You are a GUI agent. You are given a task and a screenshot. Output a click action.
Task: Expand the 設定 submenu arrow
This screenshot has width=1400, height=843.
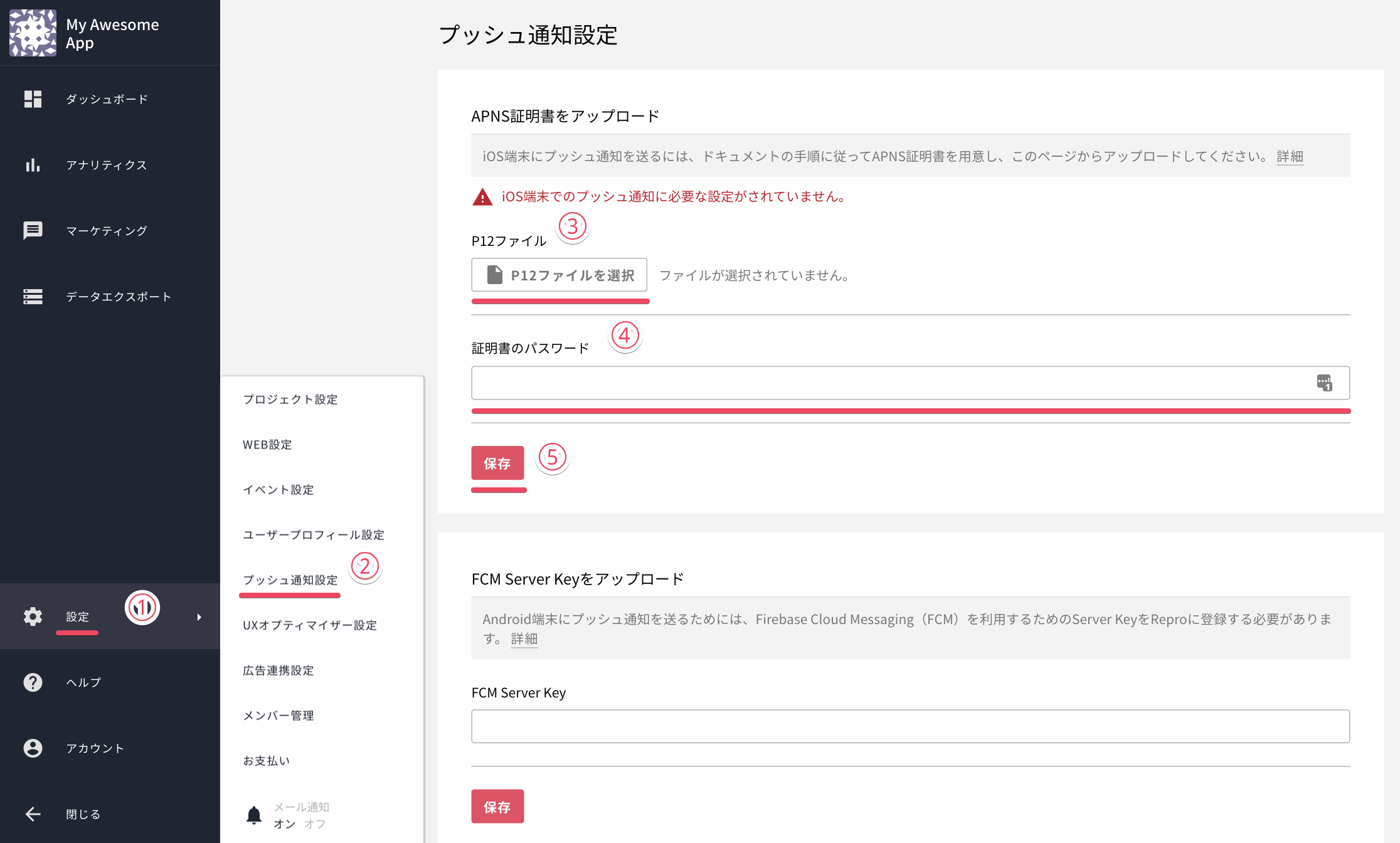[199, 617]
